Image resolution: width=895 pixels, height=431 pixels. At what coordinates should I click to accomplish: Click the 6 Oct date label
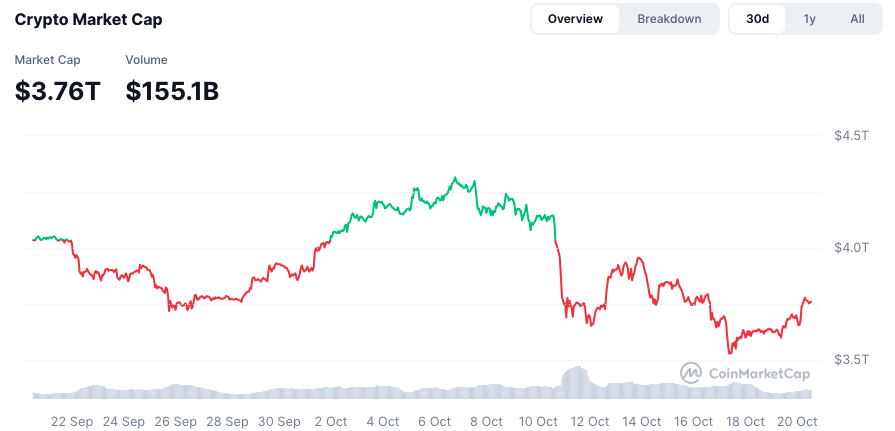coord(434,422)
